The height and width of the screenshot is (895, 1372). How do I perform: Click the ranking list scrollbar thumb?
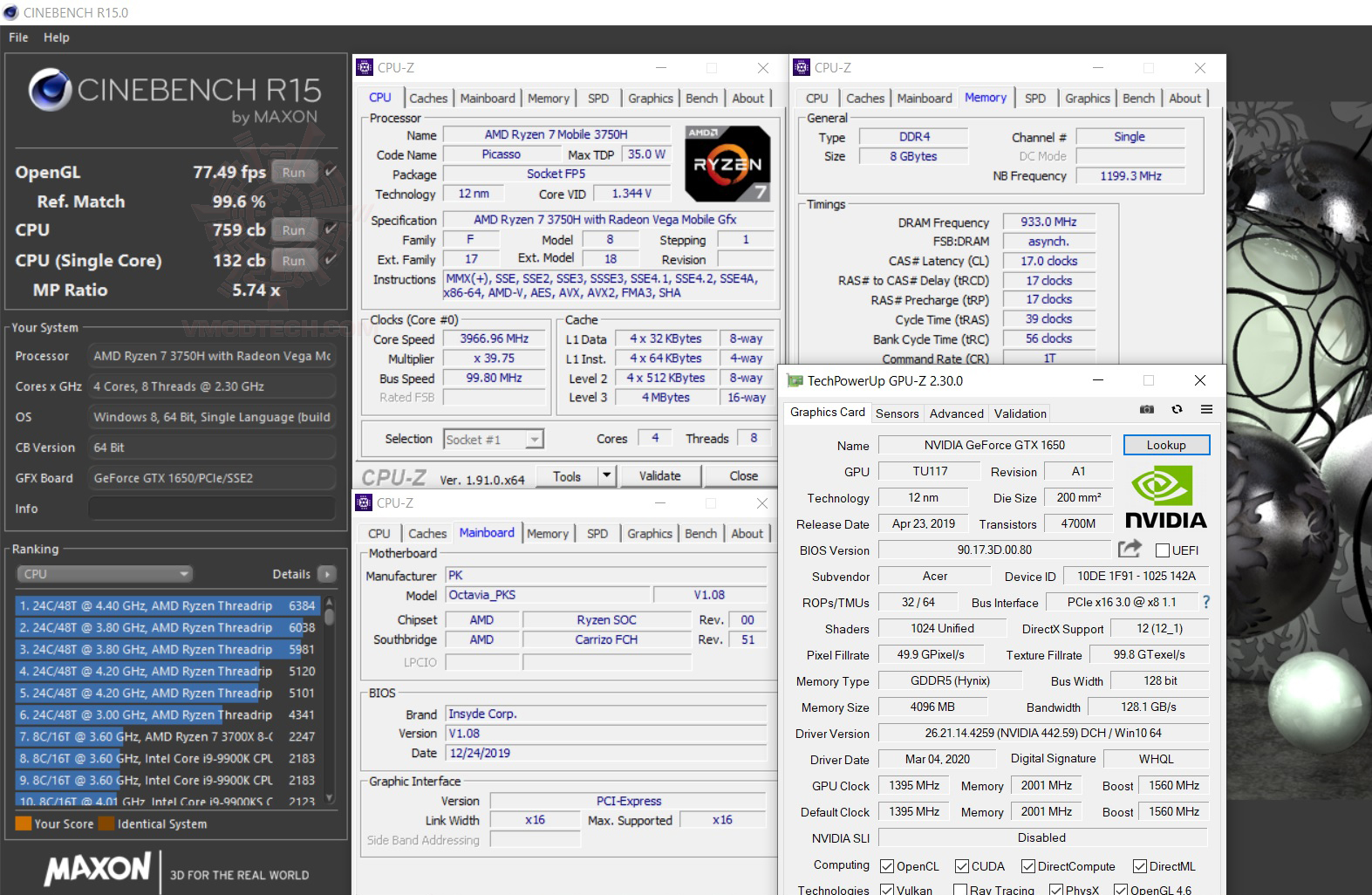pyautogui.click(x=330, y=615)
